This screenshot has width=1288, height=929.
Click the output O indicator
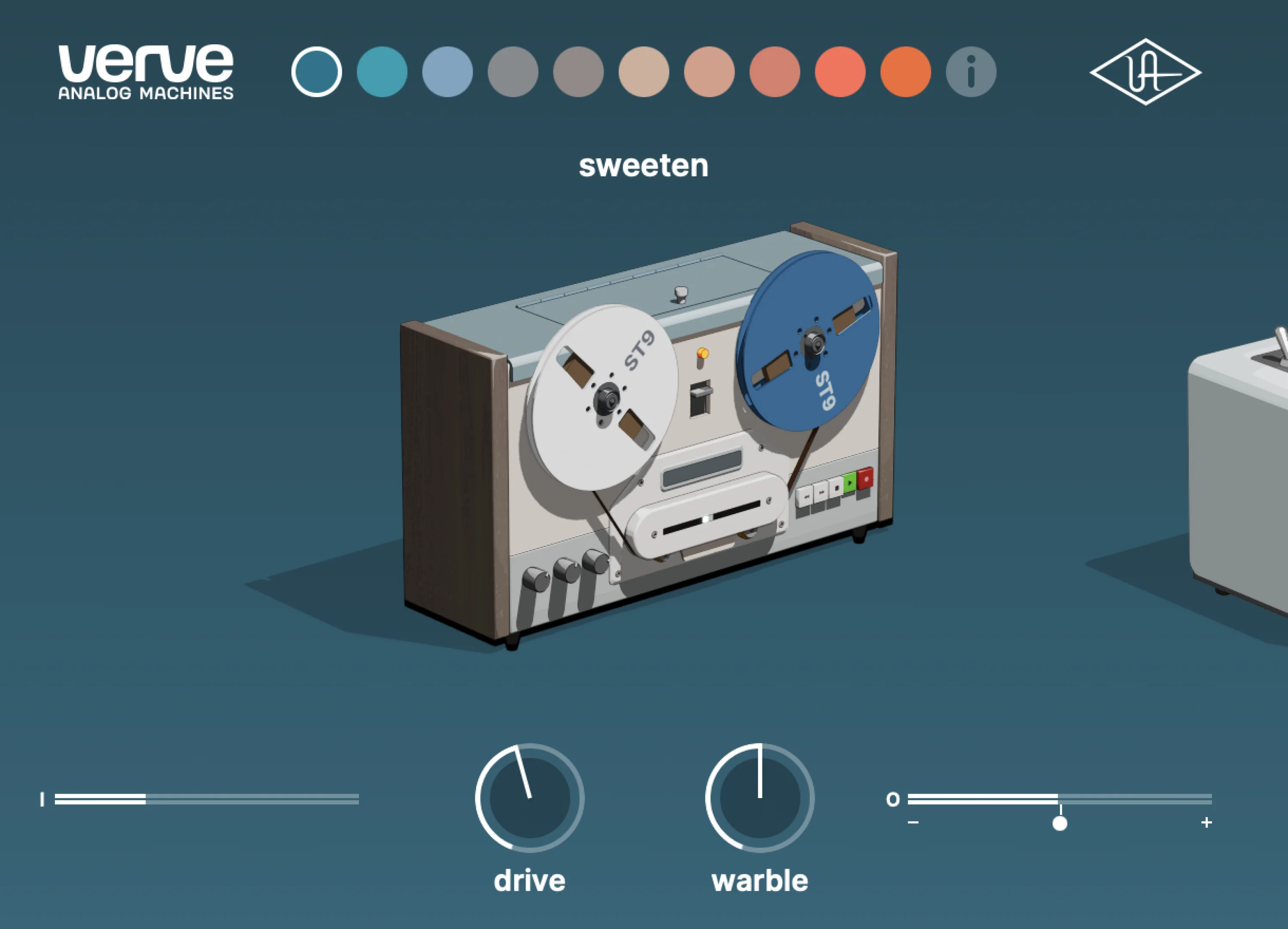pyautogui.click(x=893, y=799)
